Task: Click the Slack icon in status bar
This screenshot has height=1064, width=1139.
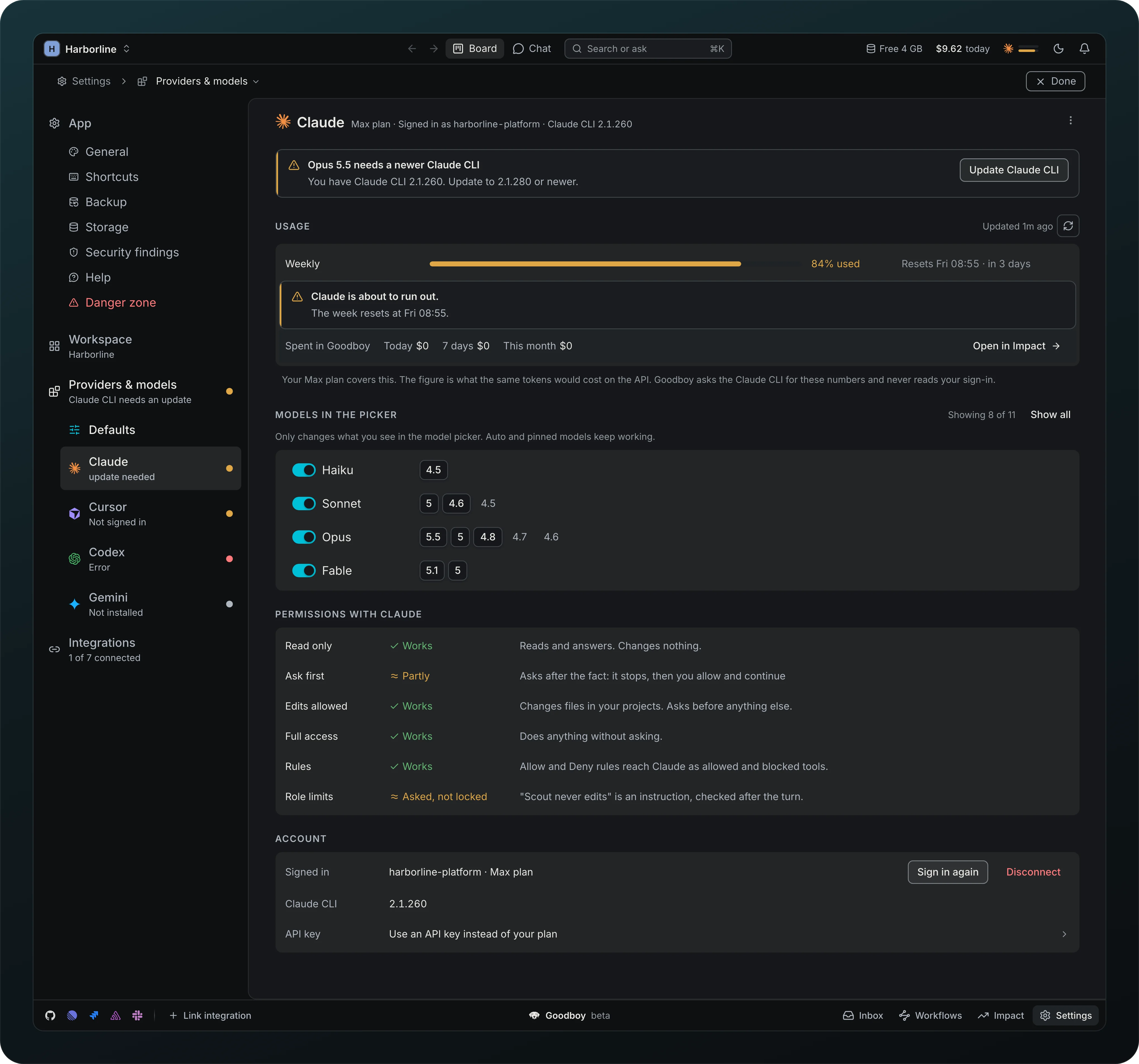Action: point(138,1015)
